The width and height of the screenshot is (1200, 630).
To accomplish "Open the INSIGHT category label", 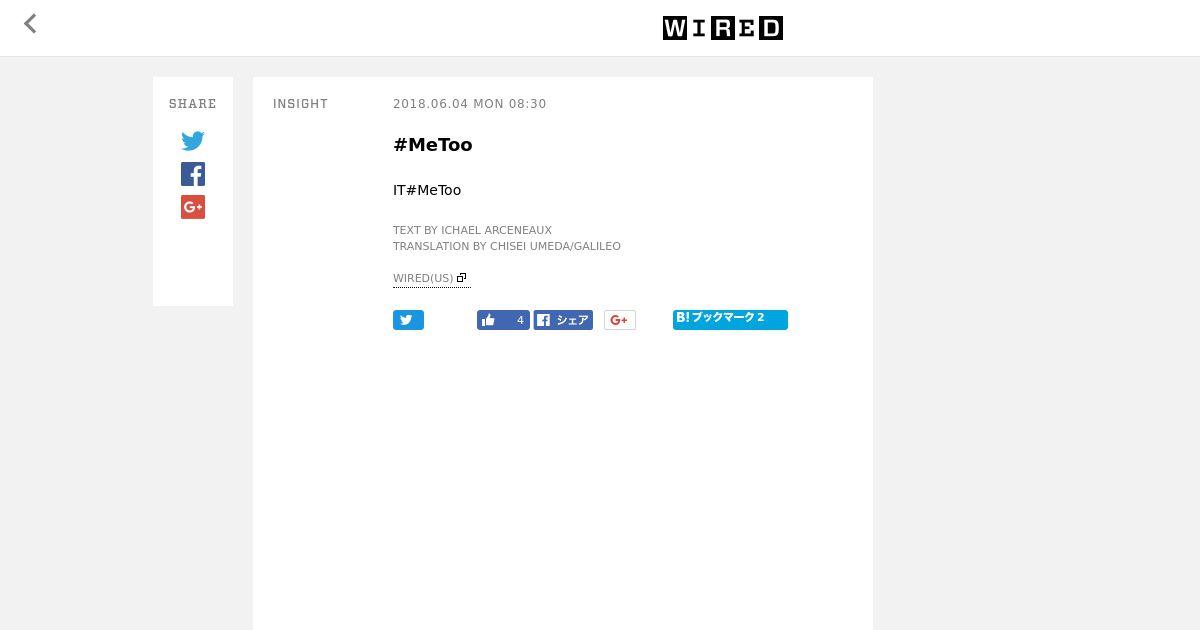I will point(300,104).
